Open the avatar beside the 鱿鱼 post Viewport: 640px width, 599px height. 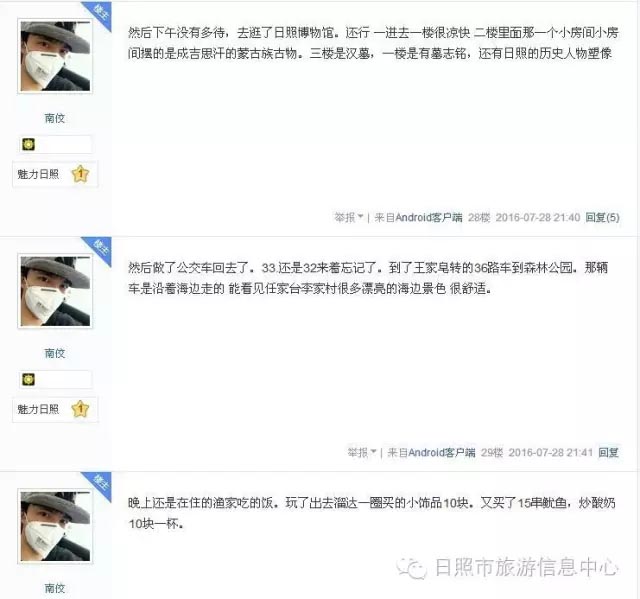55,526
